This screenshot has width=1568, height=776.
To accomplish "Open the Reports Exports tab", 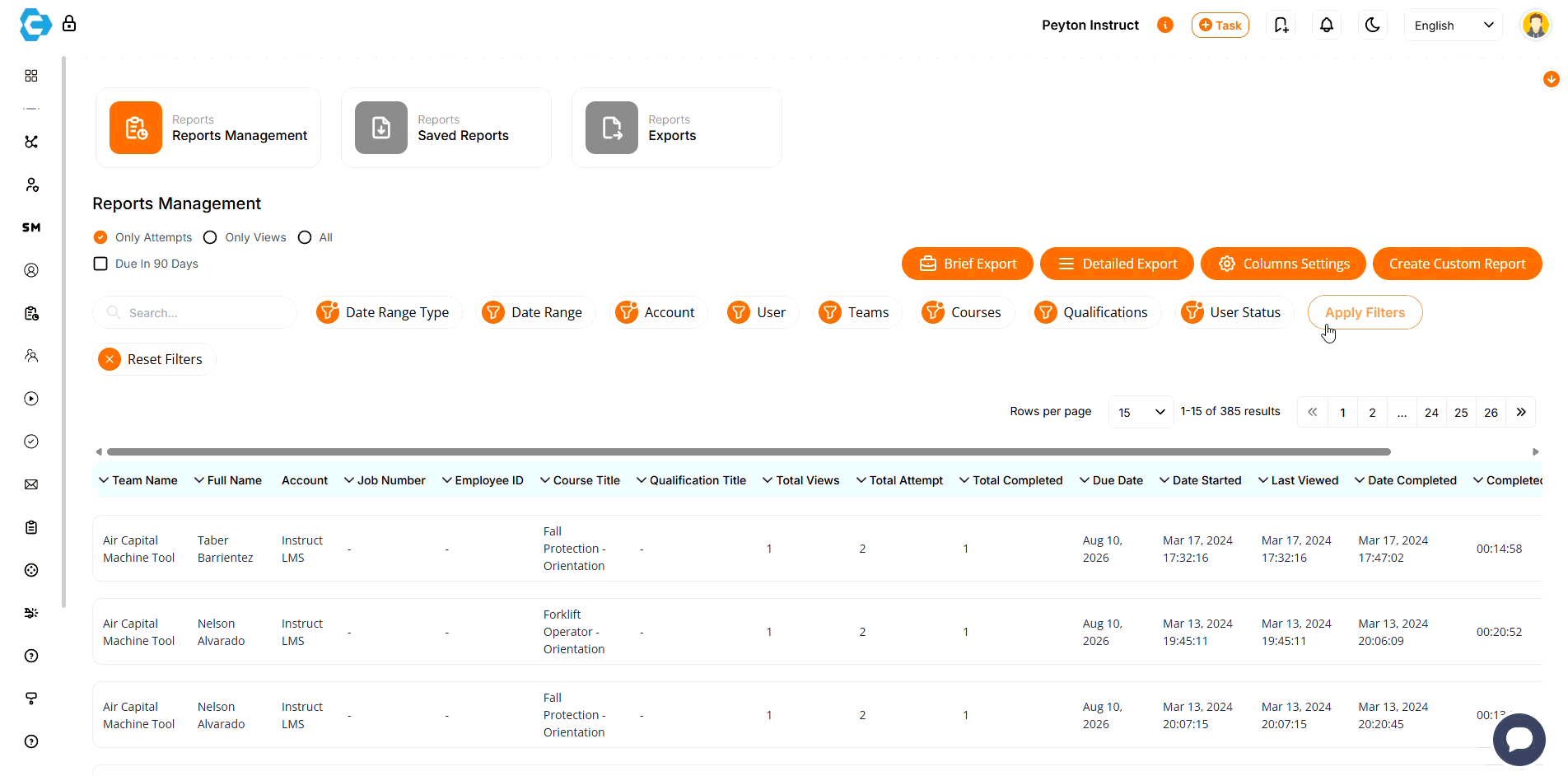I will [x=676, y=128].
